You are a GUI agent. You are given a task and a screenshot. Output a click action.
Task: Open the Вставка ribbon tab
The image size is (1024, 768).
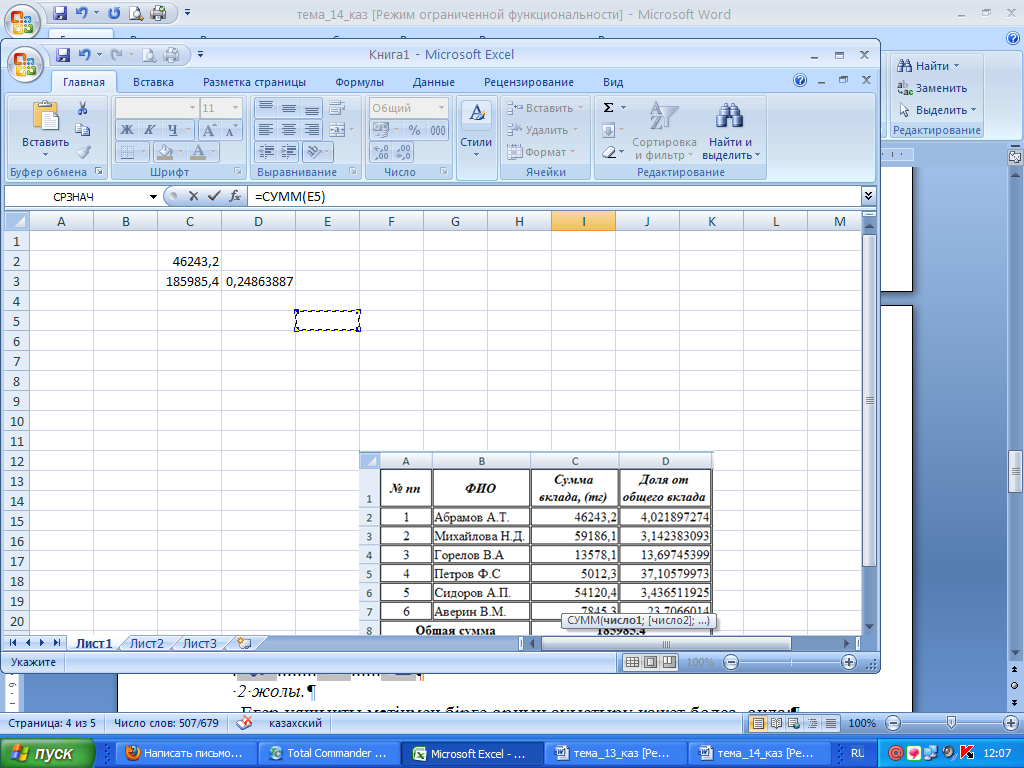(153, 82)
